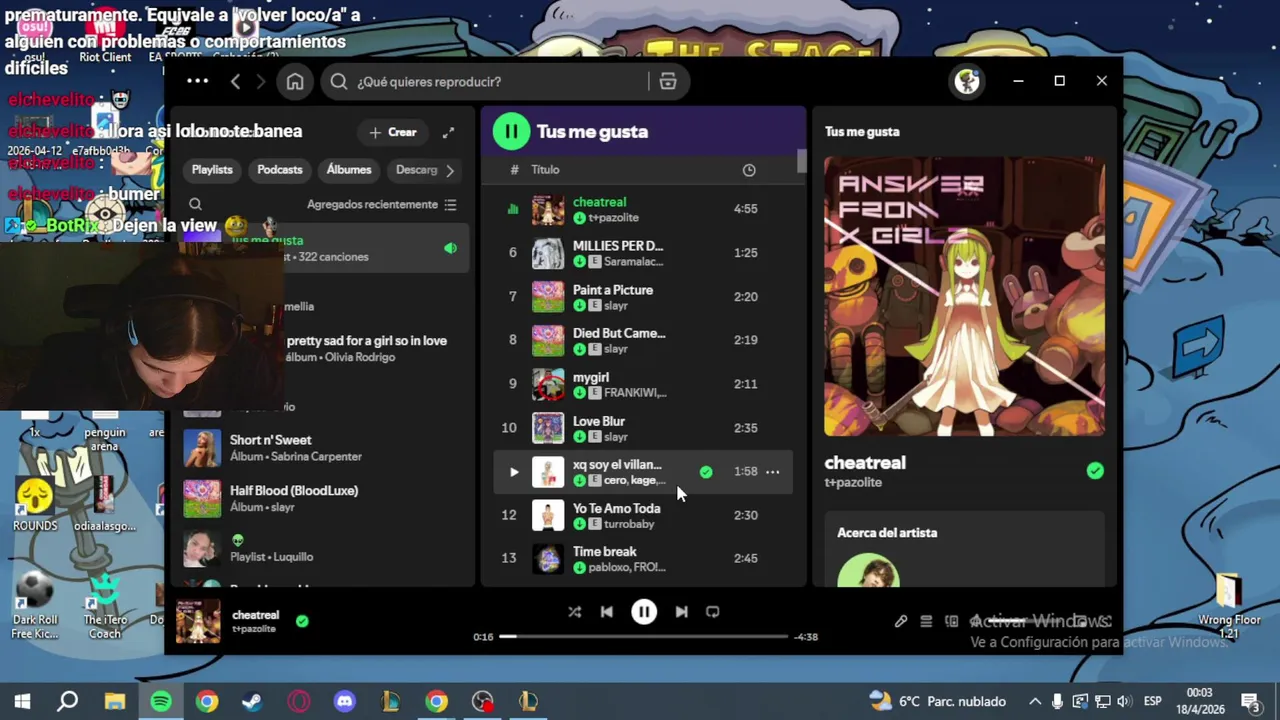Open the queue icon

point(926,621)
